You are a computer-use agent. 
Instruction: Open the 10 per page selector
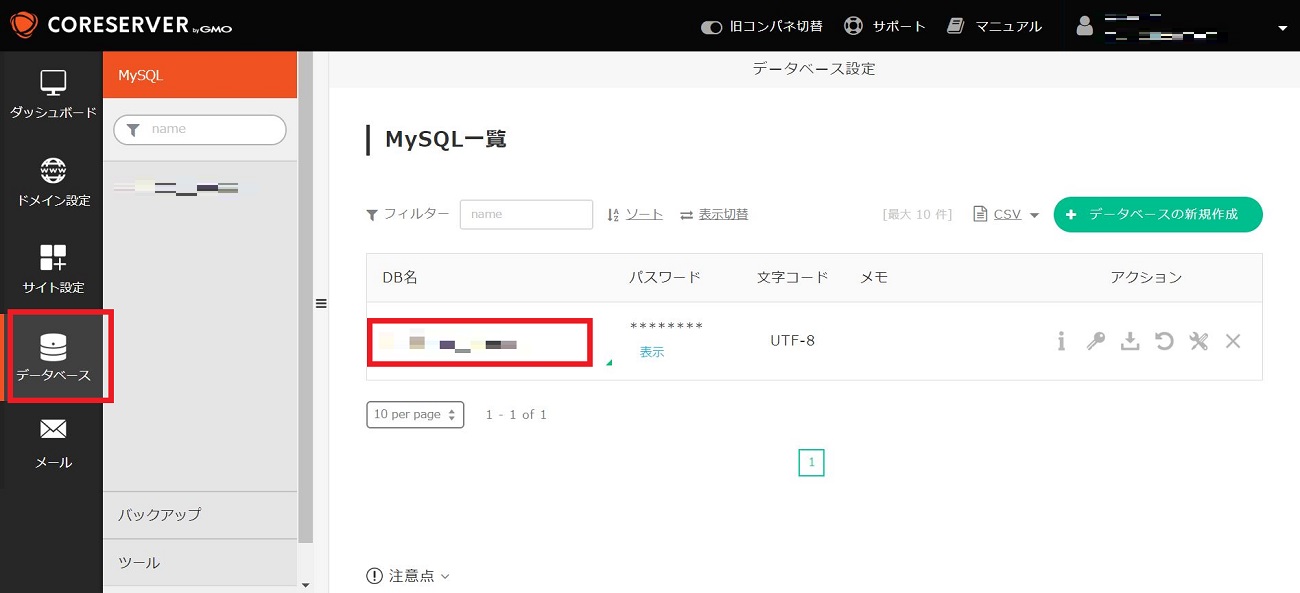tap(415, 415)
